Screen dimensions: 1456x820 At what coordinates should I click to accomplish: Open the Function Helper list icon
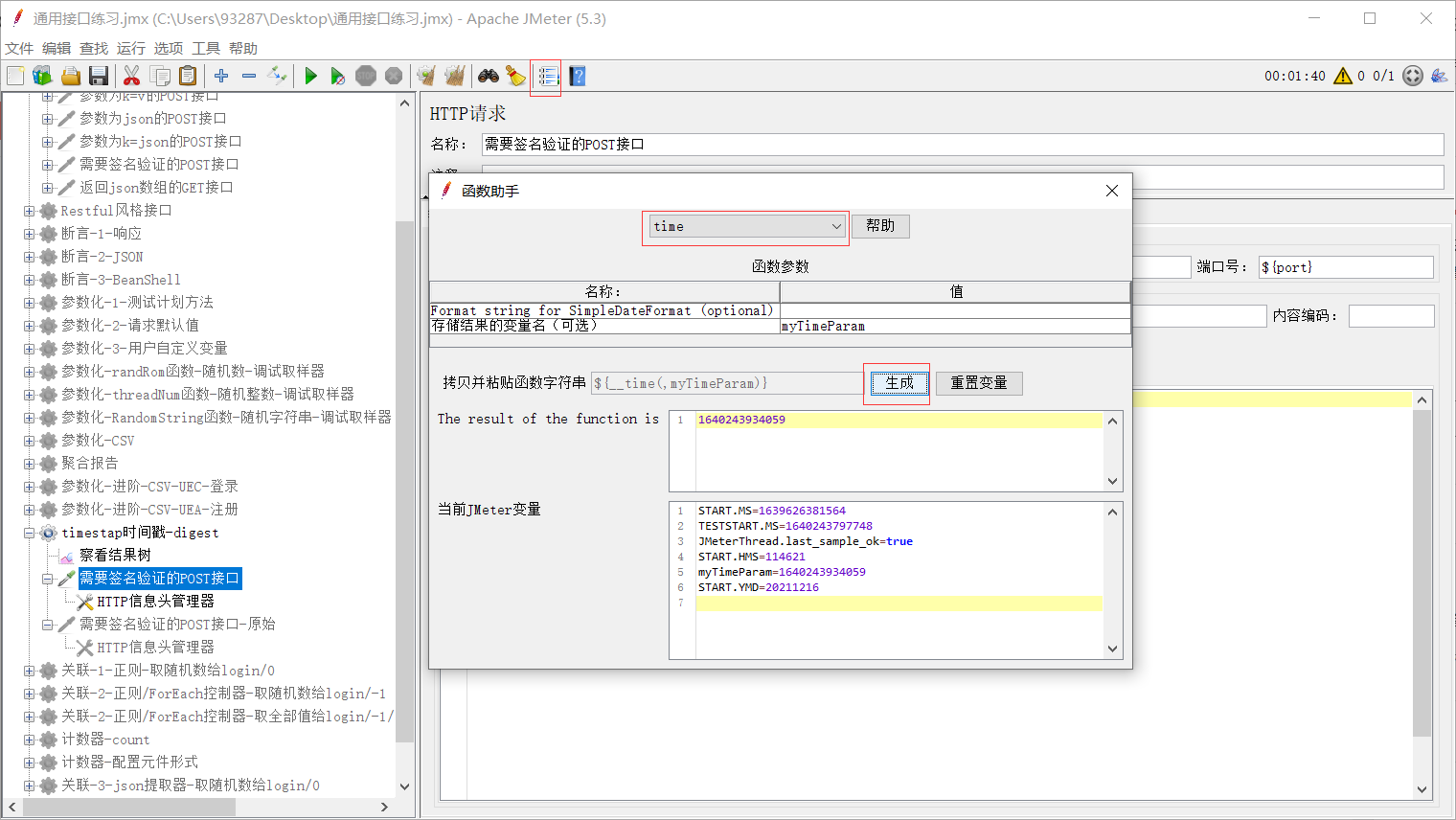548,76
